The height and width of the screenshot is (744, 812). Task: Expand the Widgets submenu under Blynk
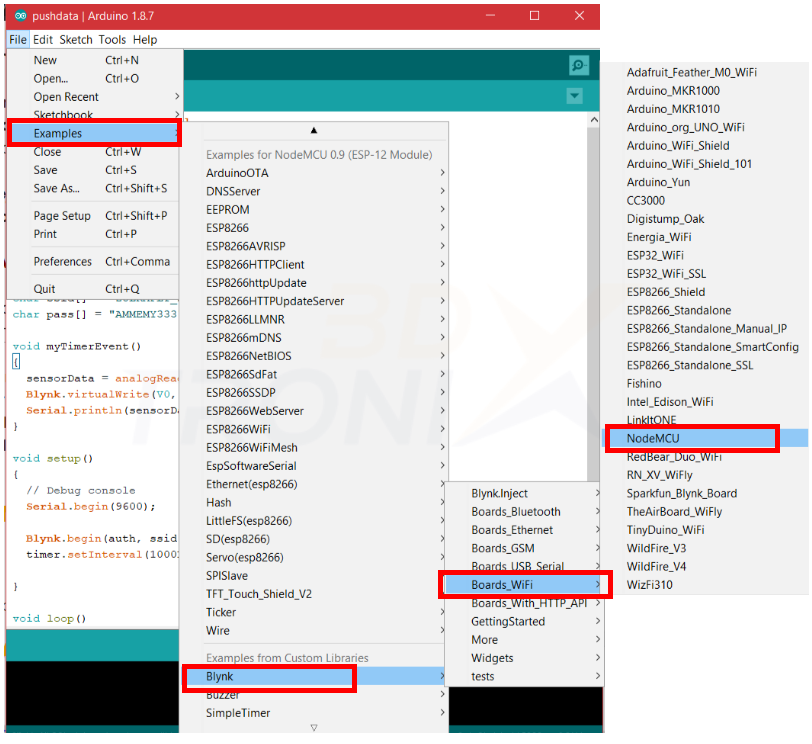coord(492,658)
